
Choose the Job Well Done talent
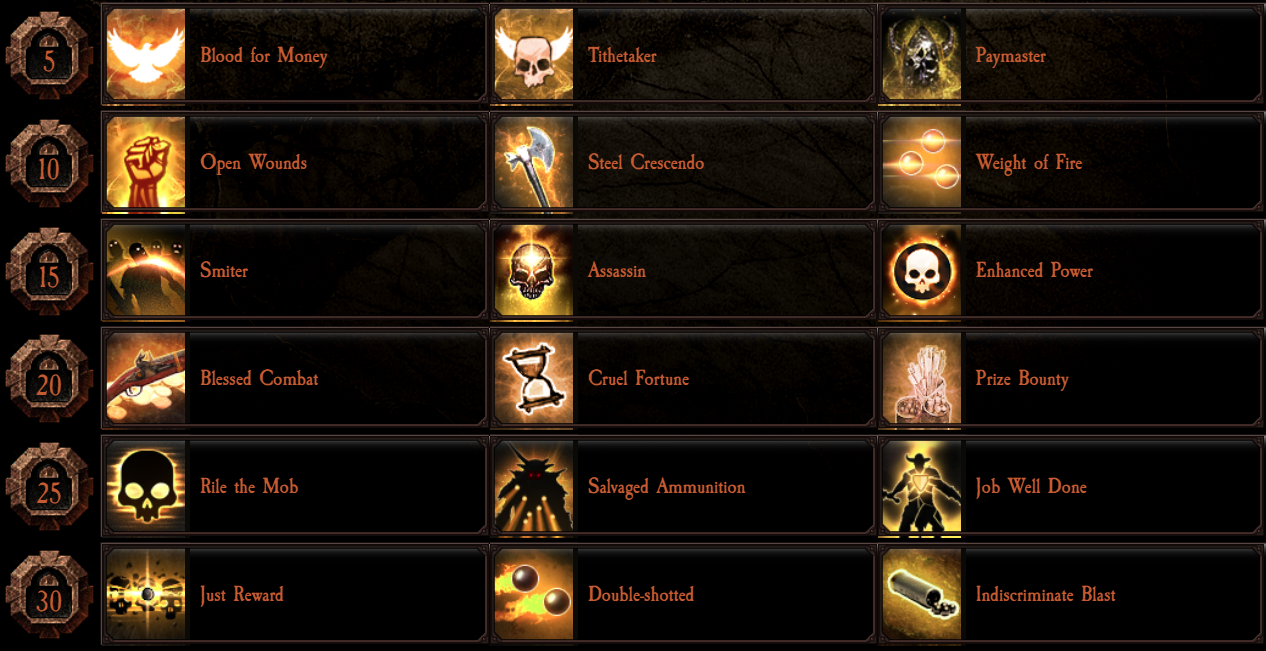[1071, 487]
